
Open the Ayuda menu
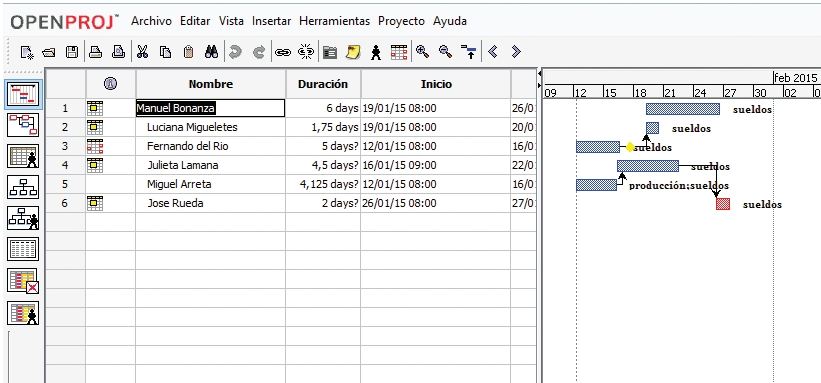[450, 21]
